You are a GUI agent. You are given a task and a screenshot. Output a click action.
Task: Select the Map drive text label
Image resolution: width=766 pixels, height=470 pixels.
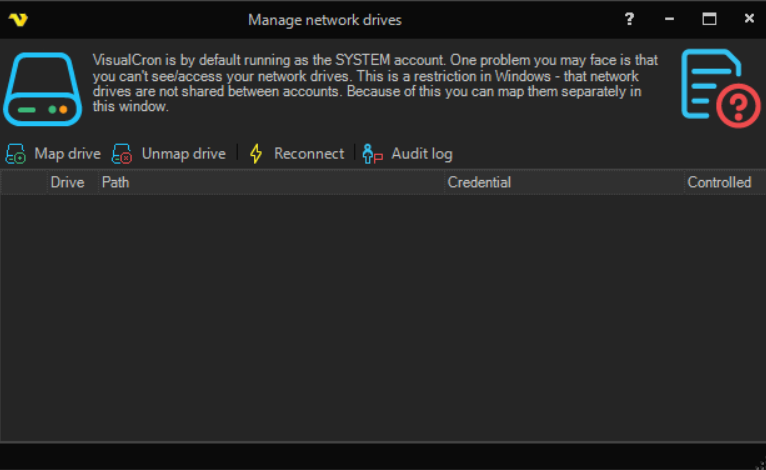pyautogui.click(x=67, y=154)
